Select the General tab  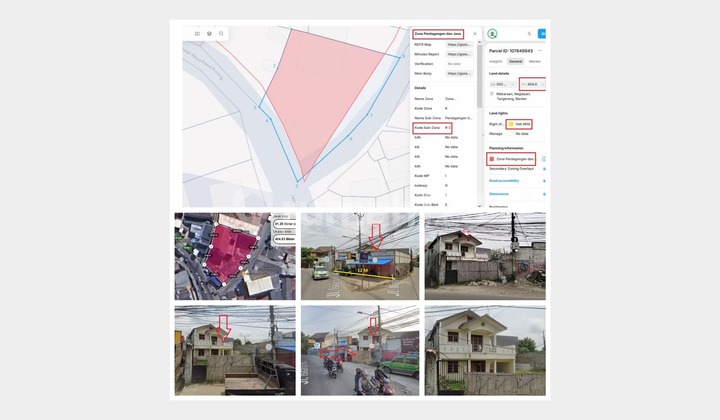(515, 62)
